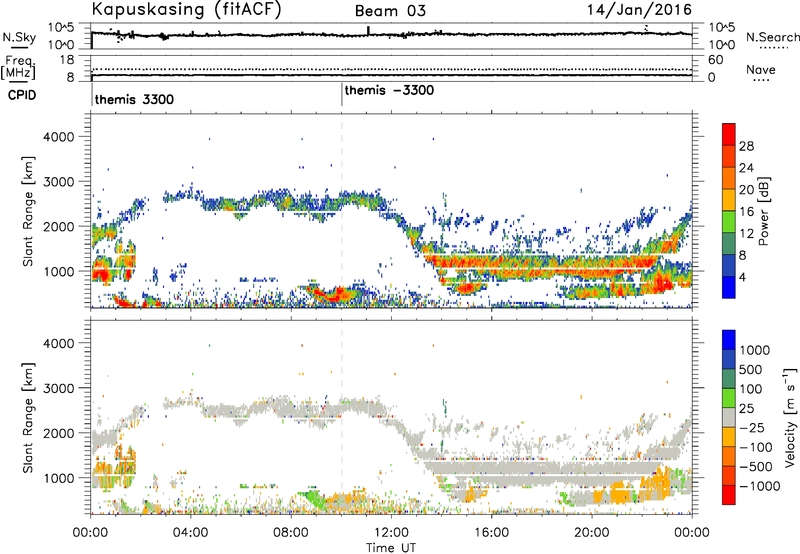Click the 'Power [dB]' colorbar title
Image resolution: width=800 pixels, height=554 pixels.
[763, 211]
